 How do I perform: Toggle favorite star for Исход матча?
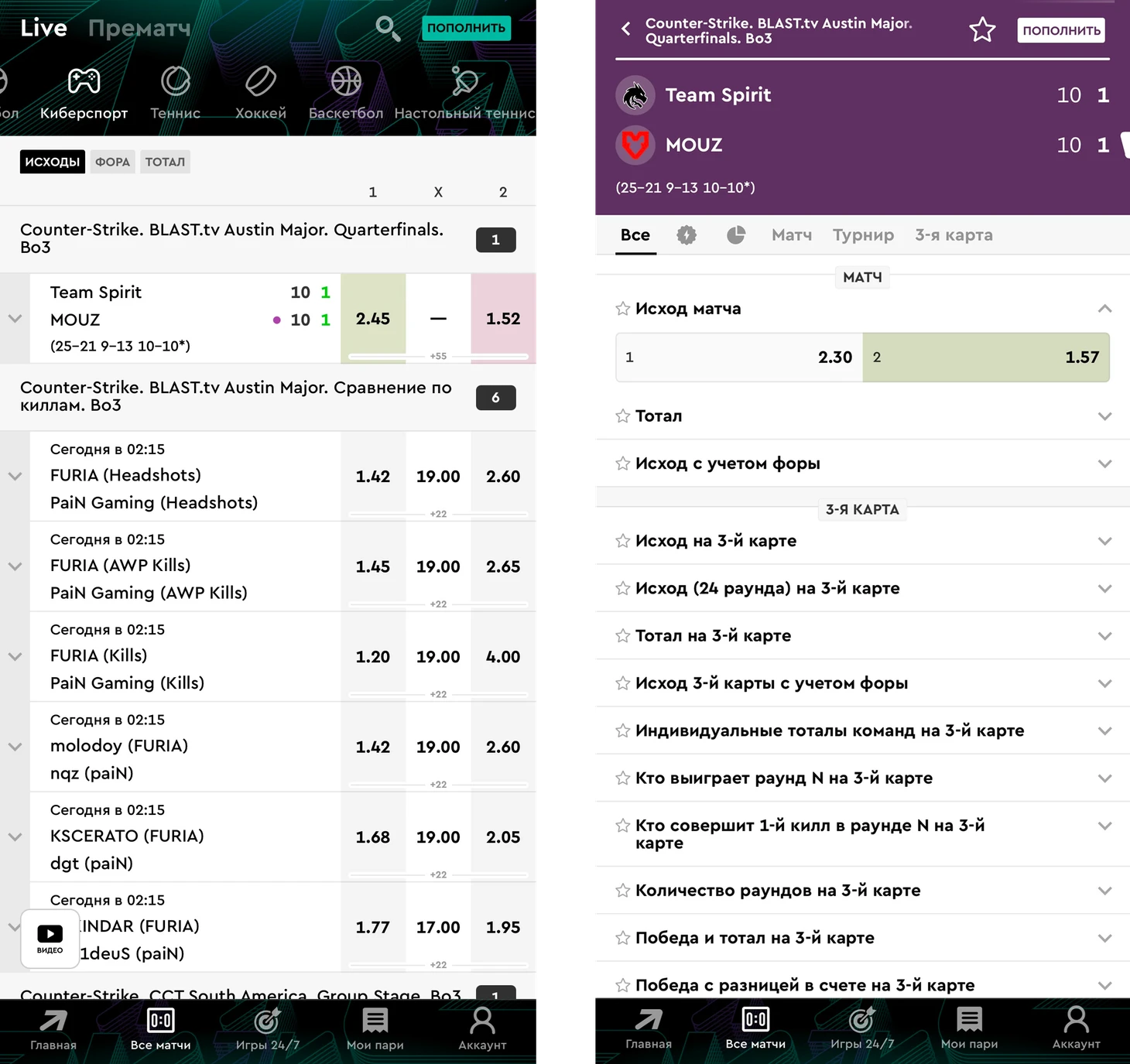[623, 309]
